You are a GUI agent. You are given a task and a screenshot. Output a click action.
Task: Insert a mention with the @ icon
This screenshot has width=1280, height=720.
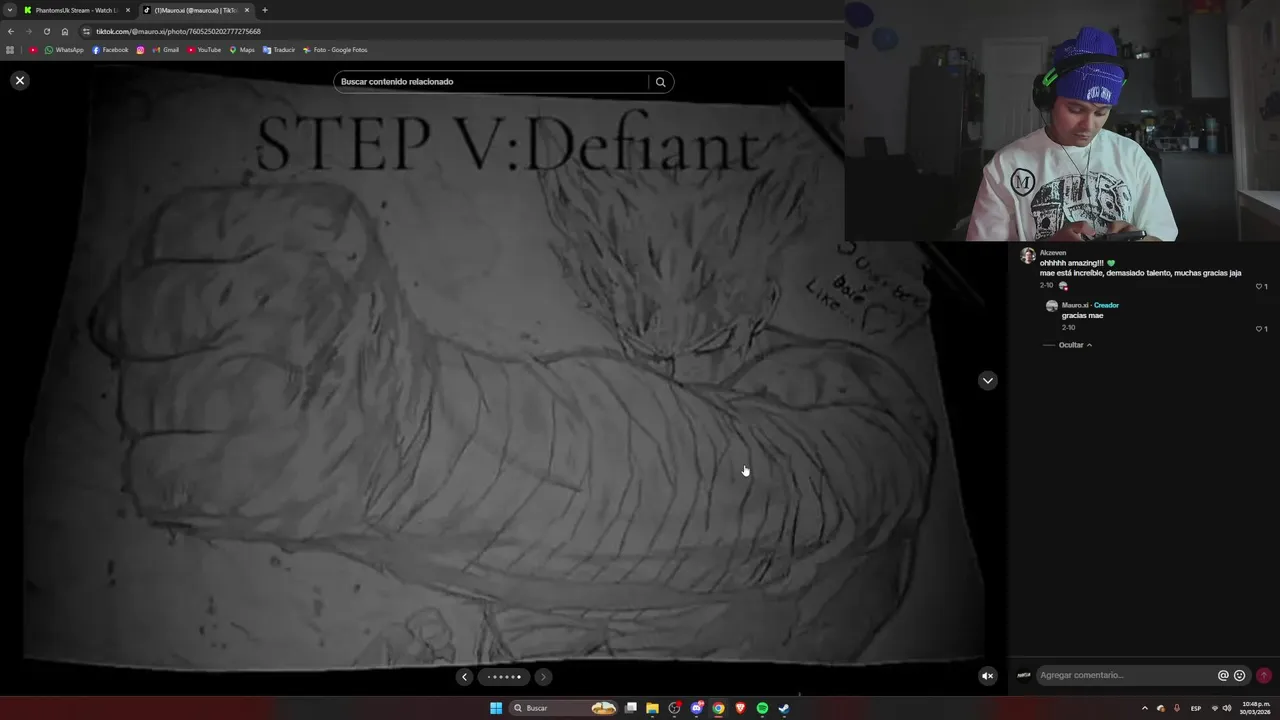click(x=1223, y=675)
